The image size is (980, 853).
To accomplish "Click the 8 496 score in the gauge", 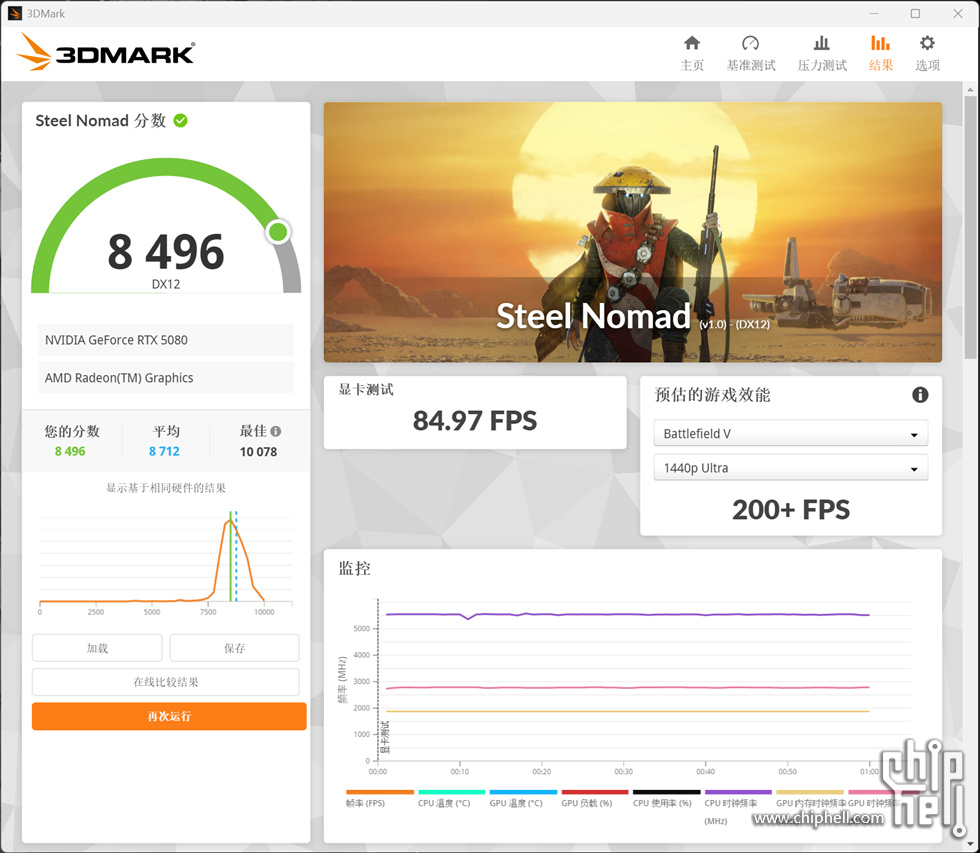I will (166, 252).
